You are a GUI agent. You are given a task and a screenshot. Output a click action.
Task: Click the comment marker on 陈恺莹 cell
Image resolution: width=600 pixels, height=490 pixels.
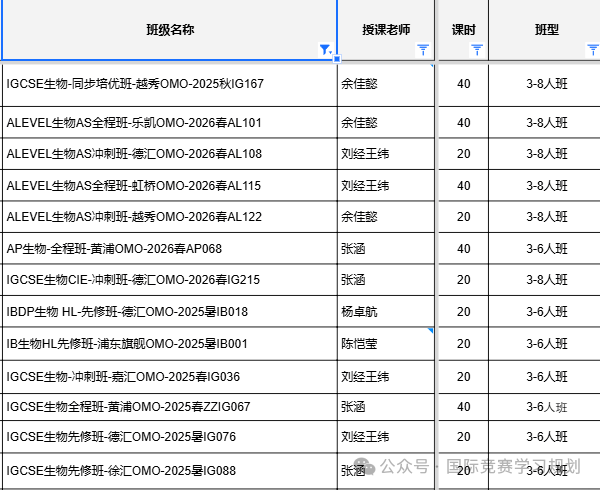click(431, 330)
